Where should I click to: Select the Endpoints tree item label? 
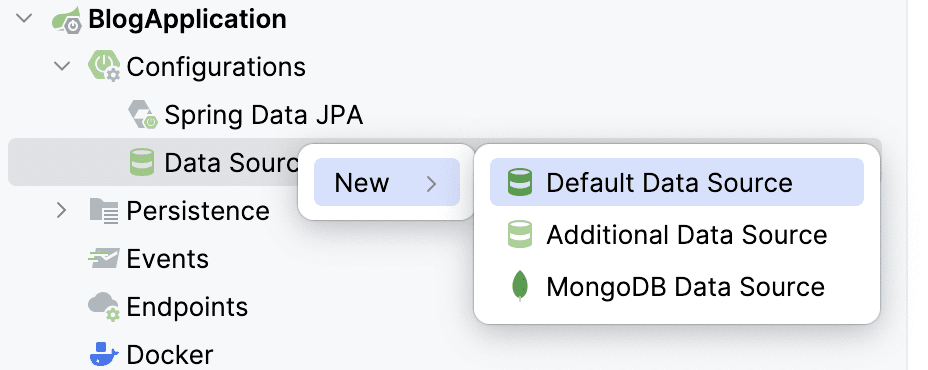click(187, 307)
